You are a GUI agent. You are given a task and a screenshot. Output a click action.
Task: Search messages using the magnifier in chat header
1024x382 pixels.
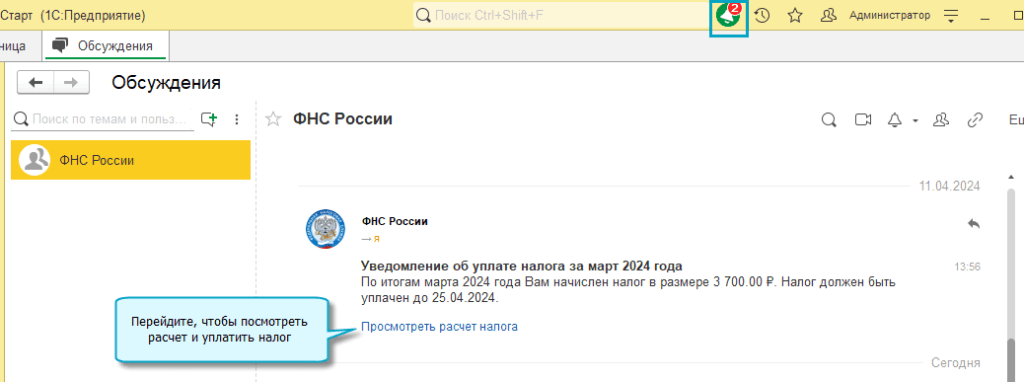[829, 119]
